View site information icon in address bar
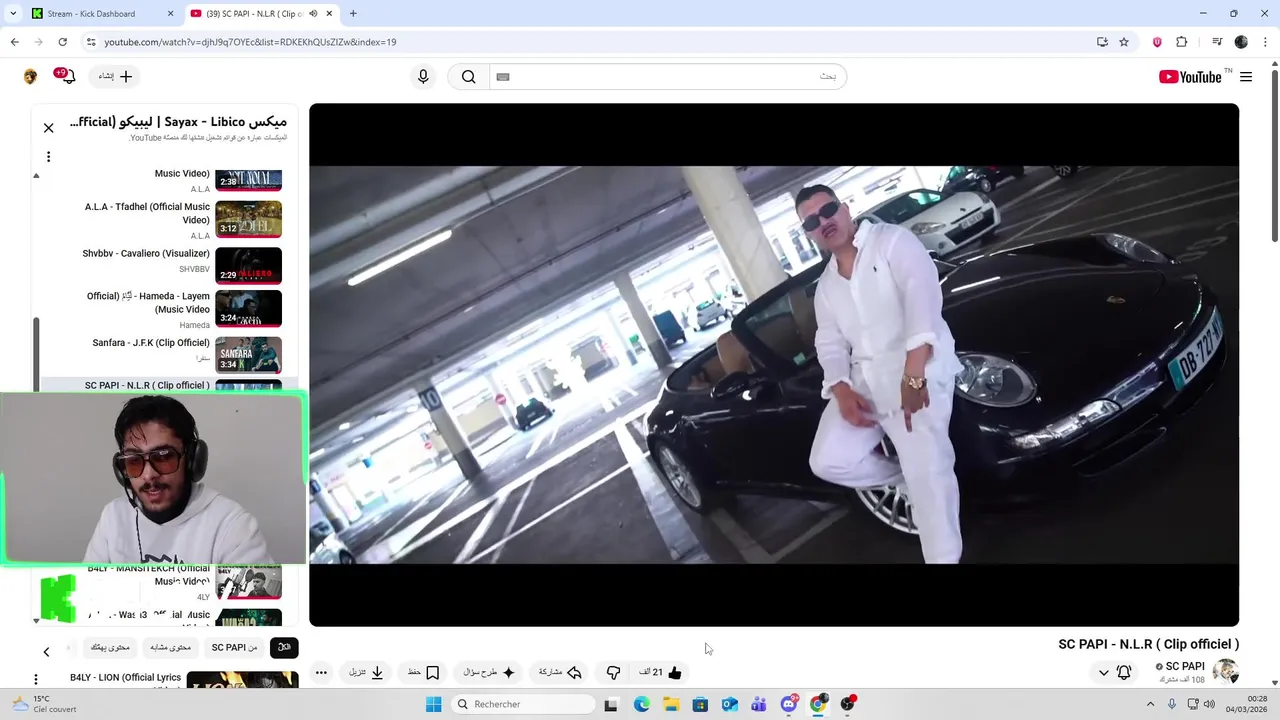This screenshot has width=1280, height=720. [91, 42]
